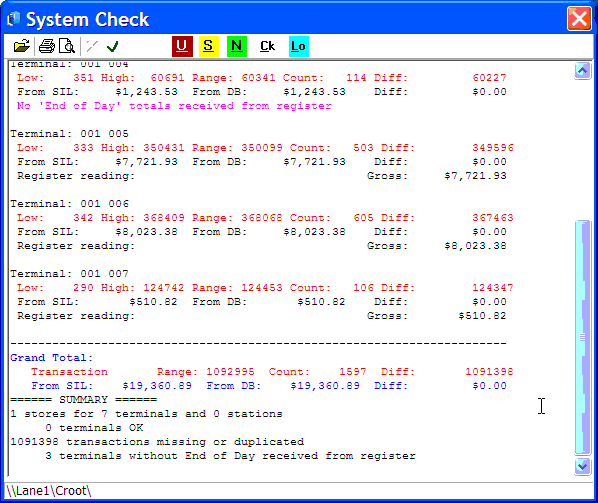
Task: Select the green N button
Action: pos(237,47)
